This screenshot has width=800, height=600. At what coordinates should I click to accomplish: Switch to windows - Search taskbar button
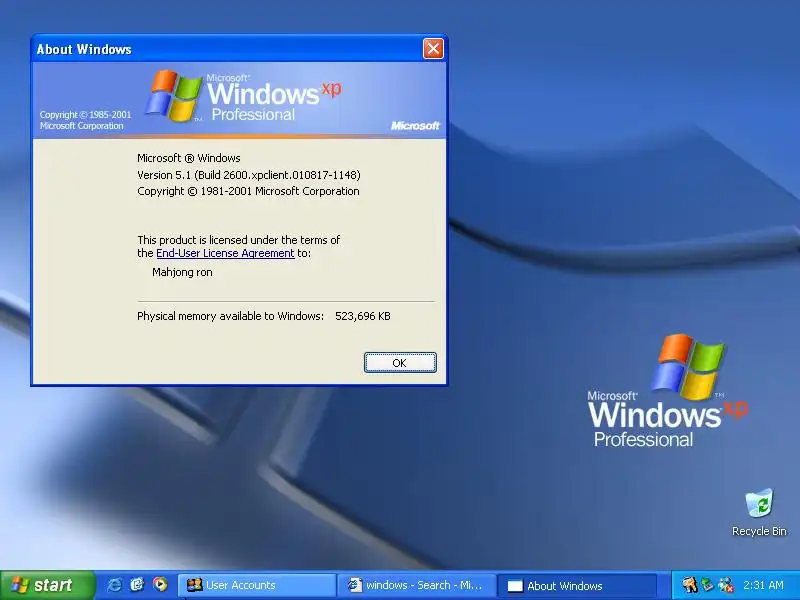coord(417,585)
